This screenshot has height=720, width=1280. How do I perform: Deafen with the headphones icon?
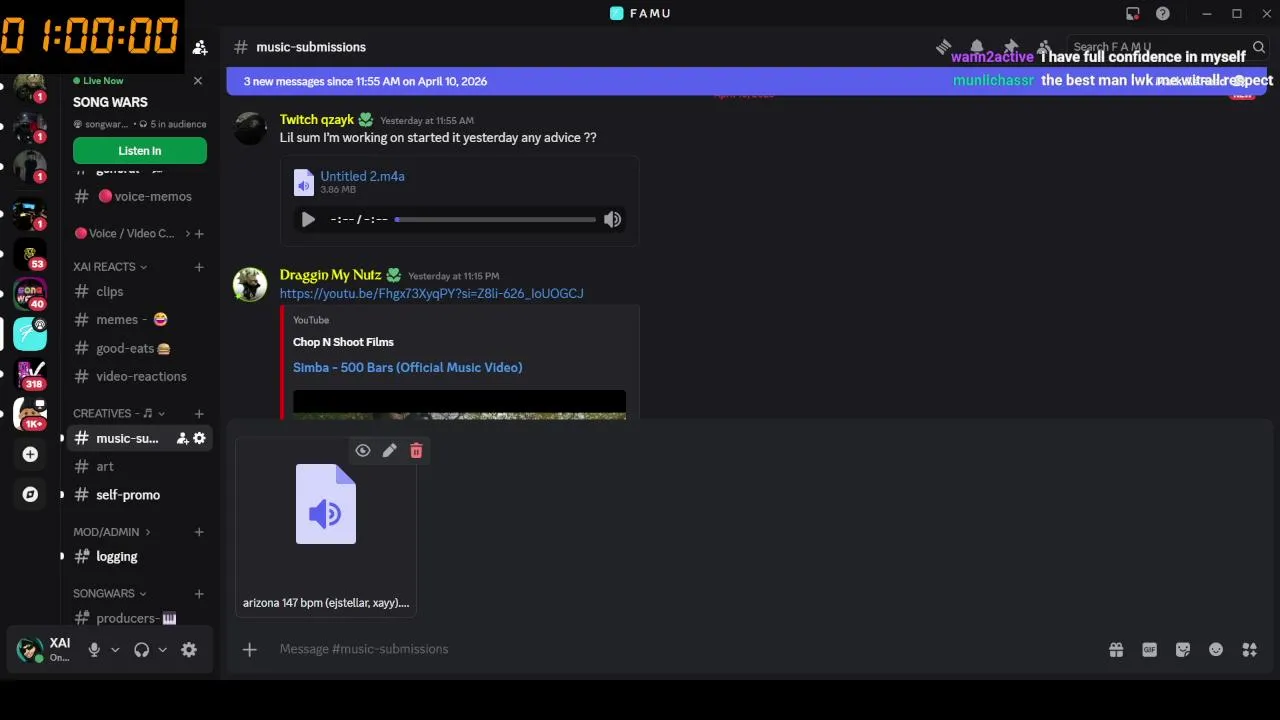[x=141, y=650]
